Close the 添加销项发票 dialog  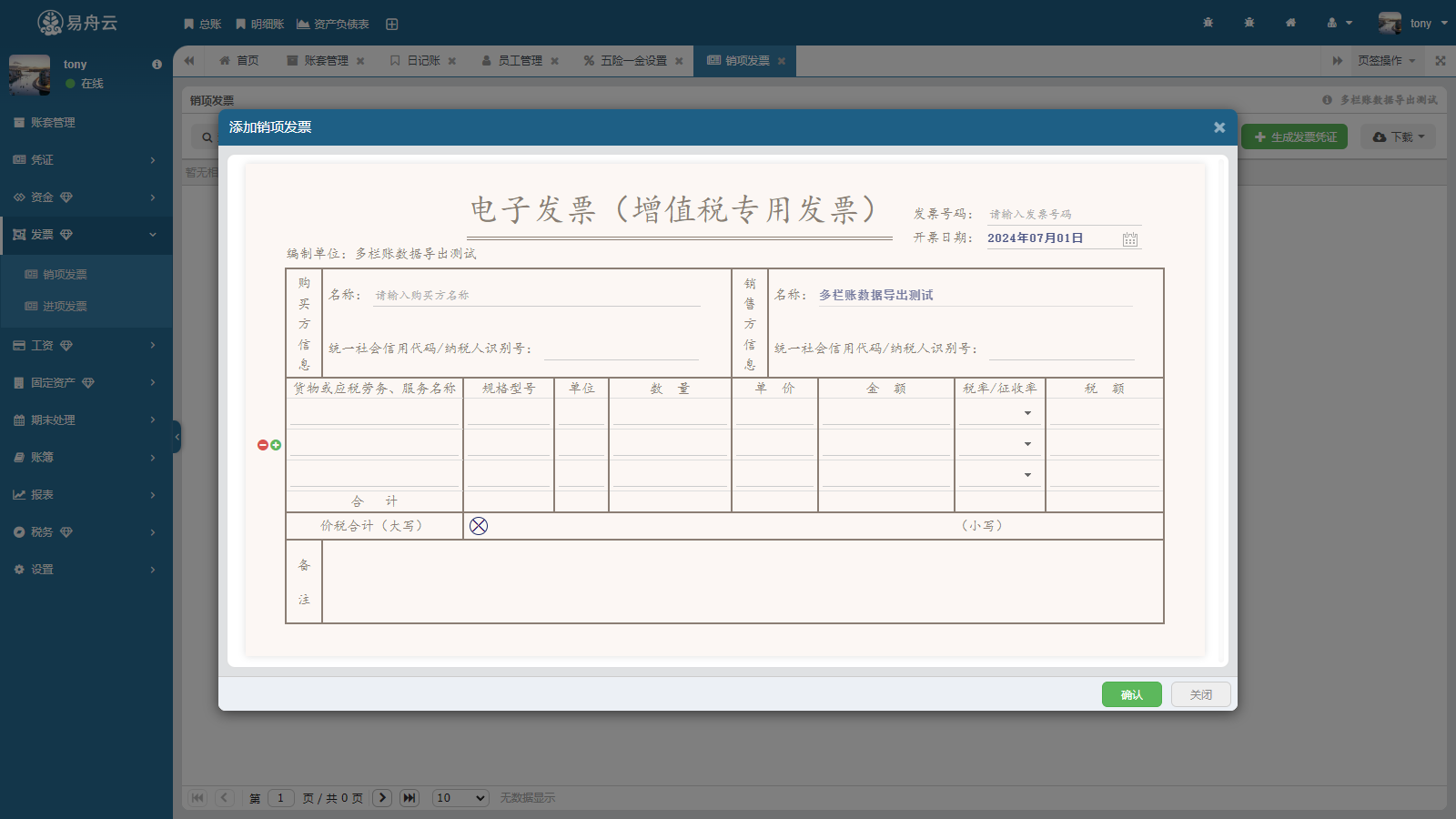(1219, 127)
